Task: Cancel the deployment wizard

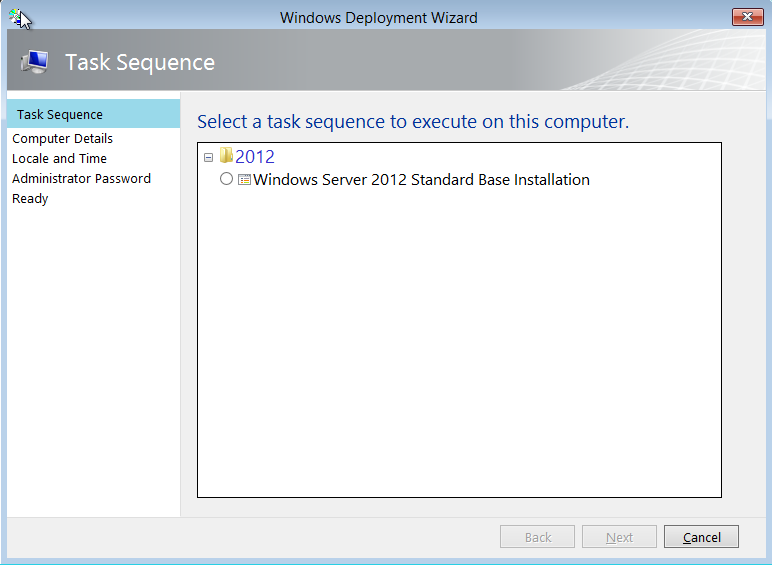Action: (701, 537)
